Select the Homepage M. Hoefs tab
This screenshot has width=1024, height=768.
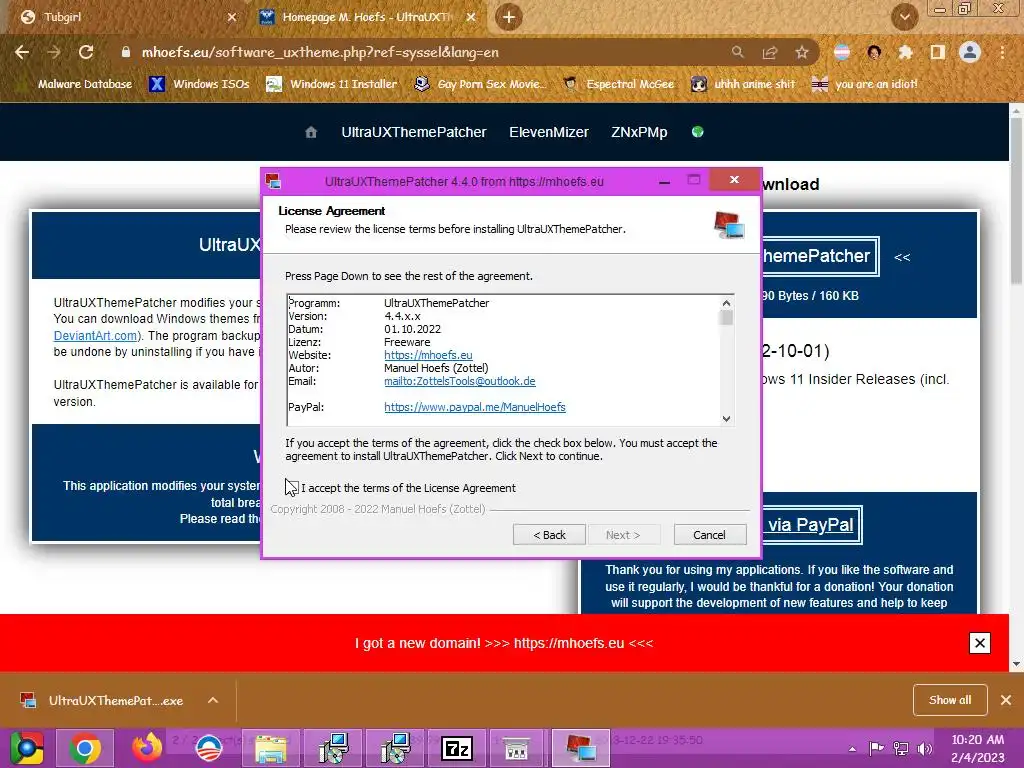[366, 18]
